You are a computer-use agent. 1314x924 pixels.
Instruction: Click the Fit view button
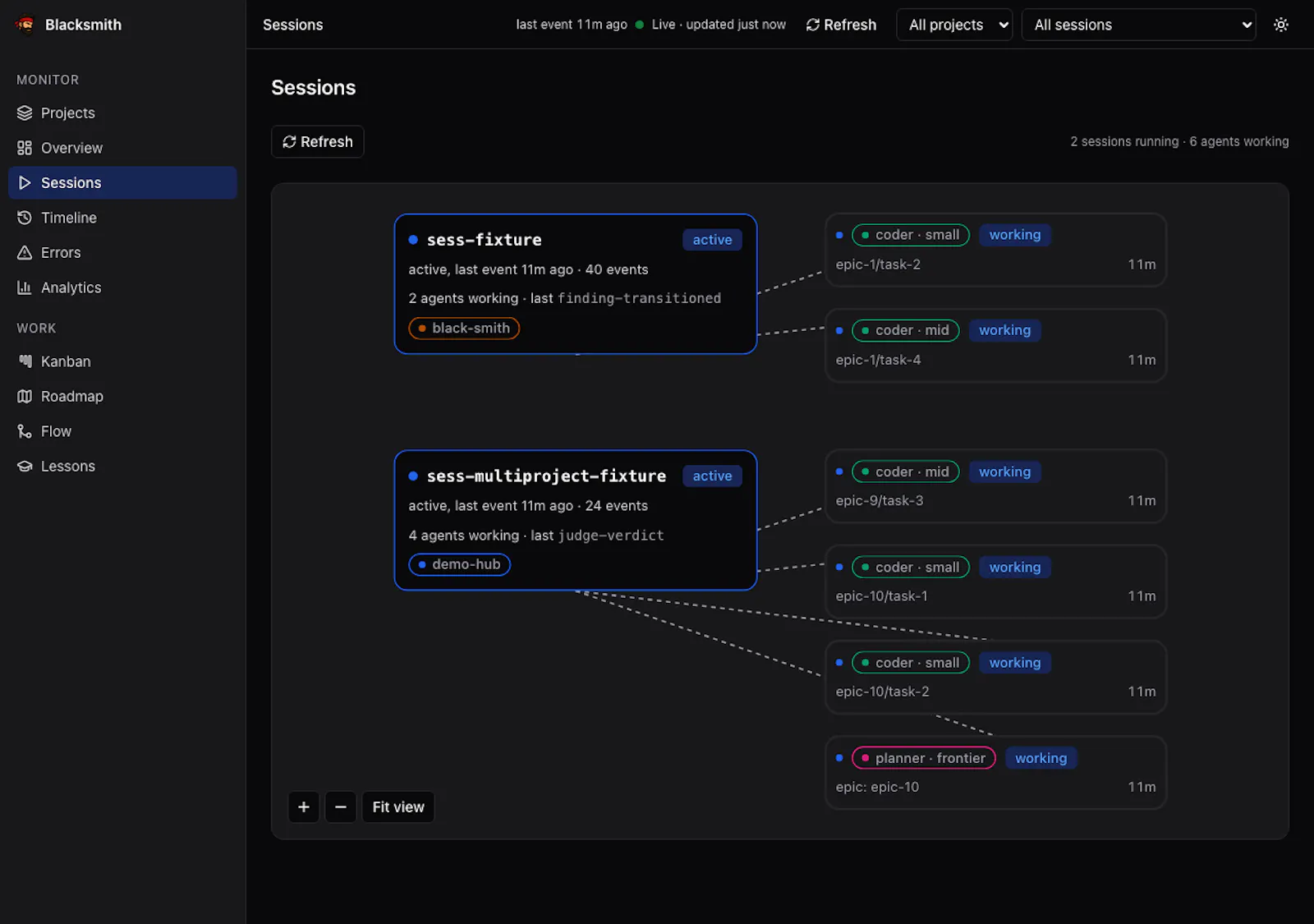[398, 807]
